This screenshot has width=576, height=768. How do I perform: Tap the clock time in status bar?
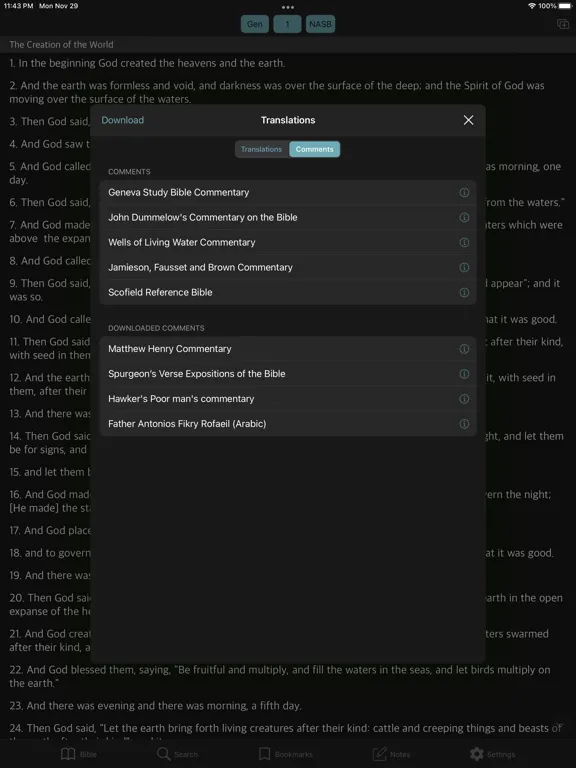tap(18, 6)
